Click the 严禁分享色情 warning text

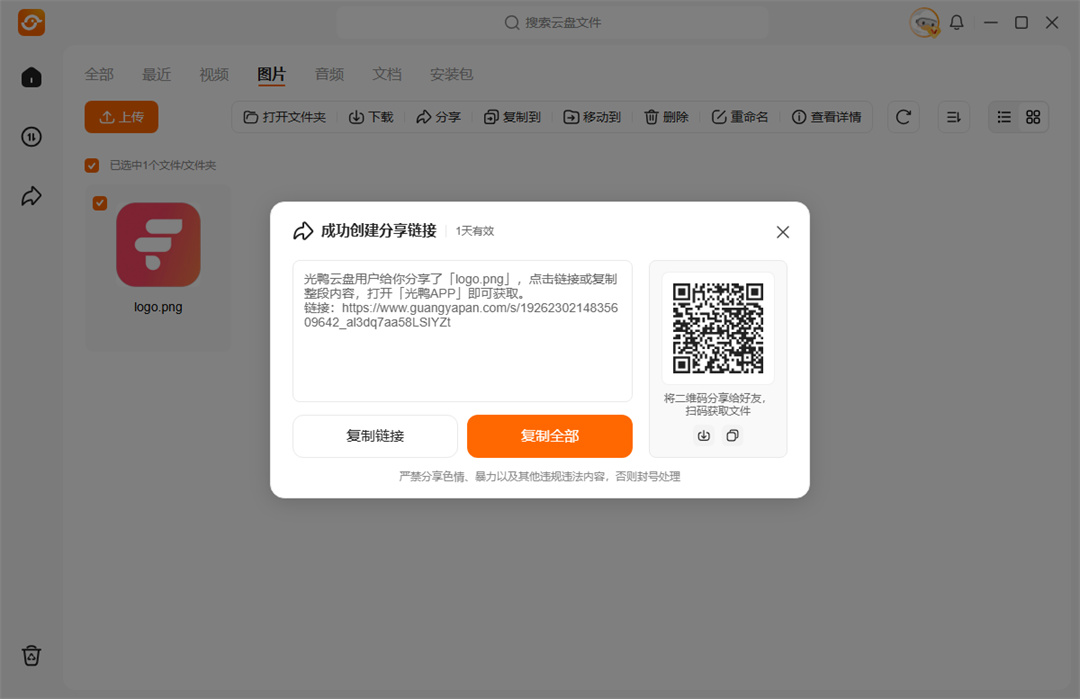540,477
